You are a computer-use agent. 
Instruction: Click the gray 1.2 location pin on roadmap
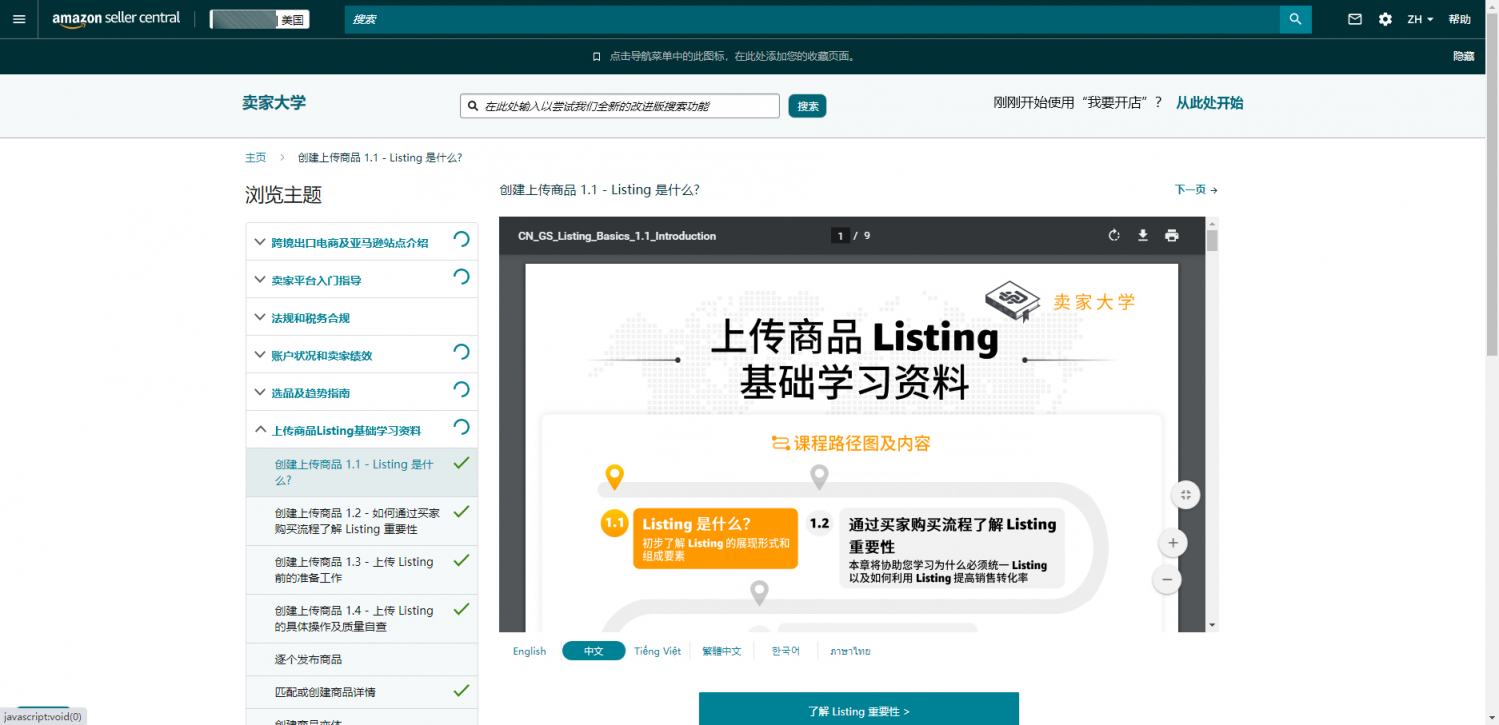point(819,478)
